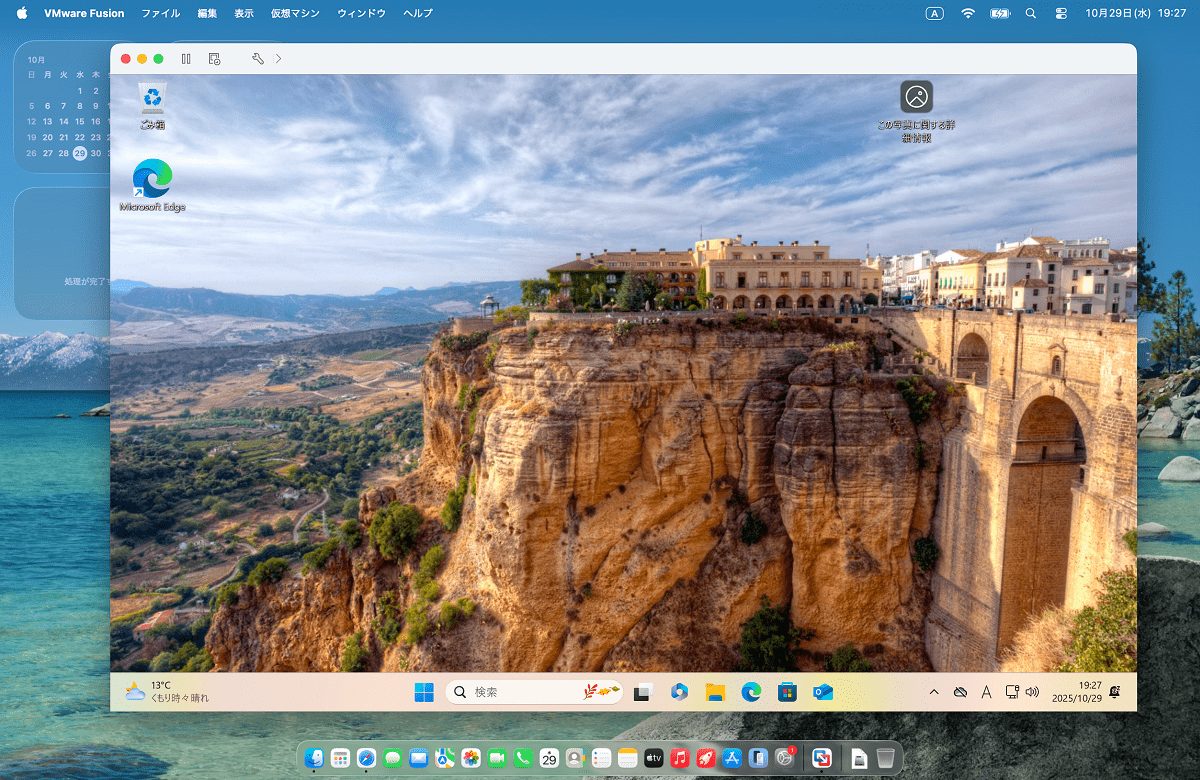Expand the VMware toolbar chevron

(x=278, y=59)
